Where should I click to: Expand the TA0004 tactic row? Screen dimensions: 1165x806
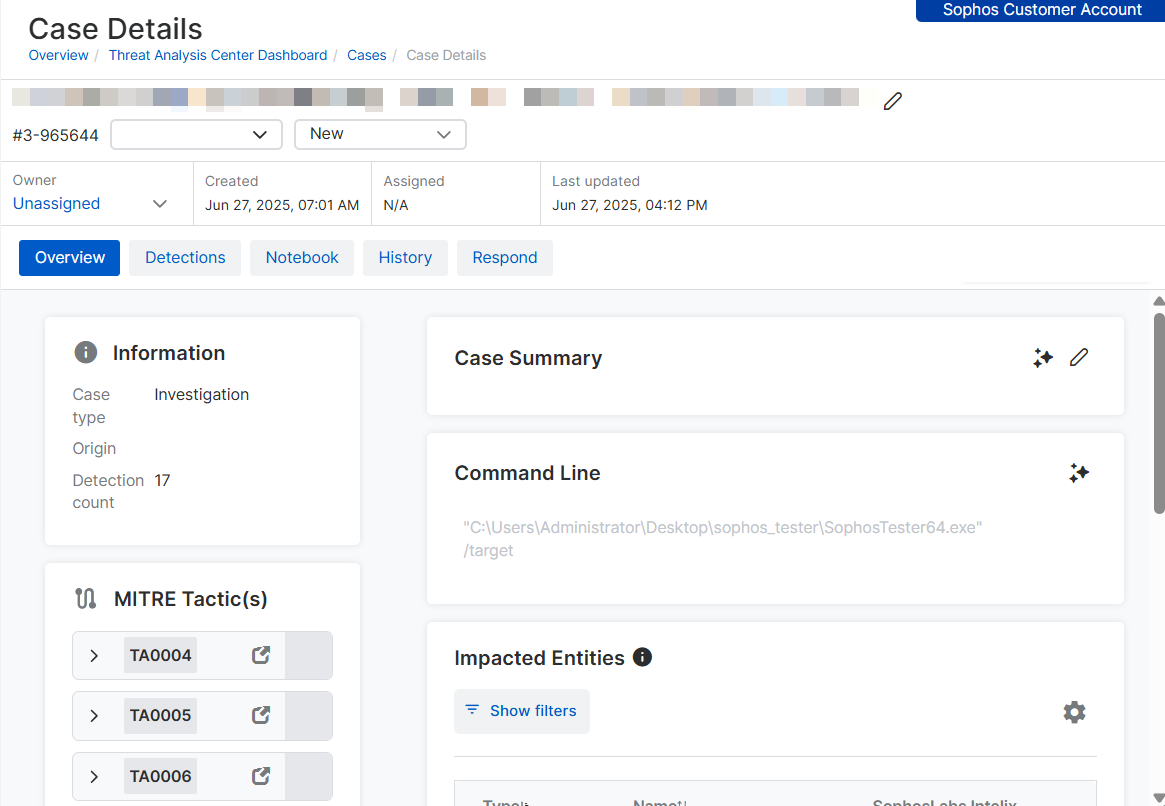[x=94, y=656]
